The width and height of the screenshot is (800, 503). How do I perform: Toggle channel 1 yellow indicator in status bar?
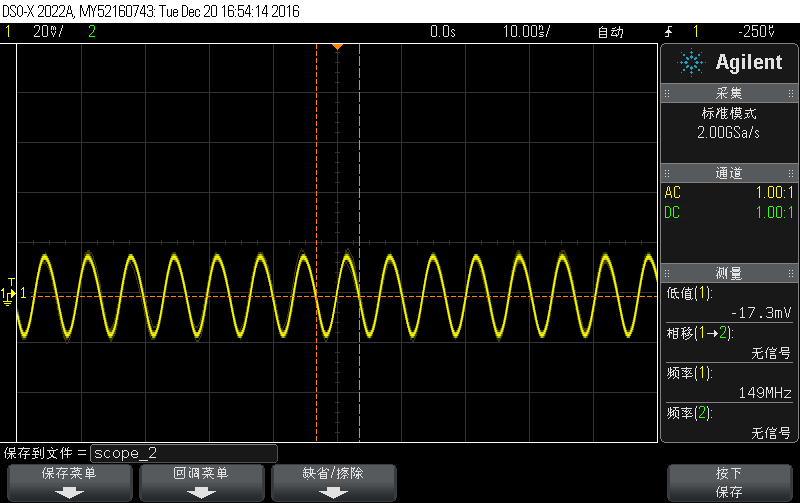coord(8,32)
